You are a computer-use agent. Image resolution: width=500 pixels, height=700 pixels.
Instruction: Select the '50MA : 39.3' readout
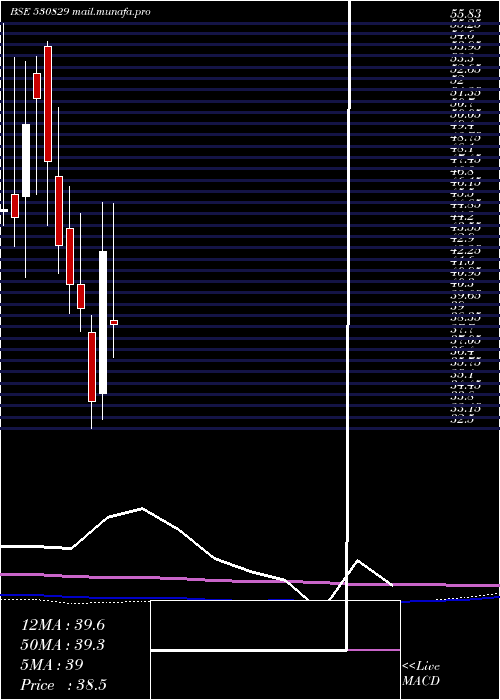[63, 645]
